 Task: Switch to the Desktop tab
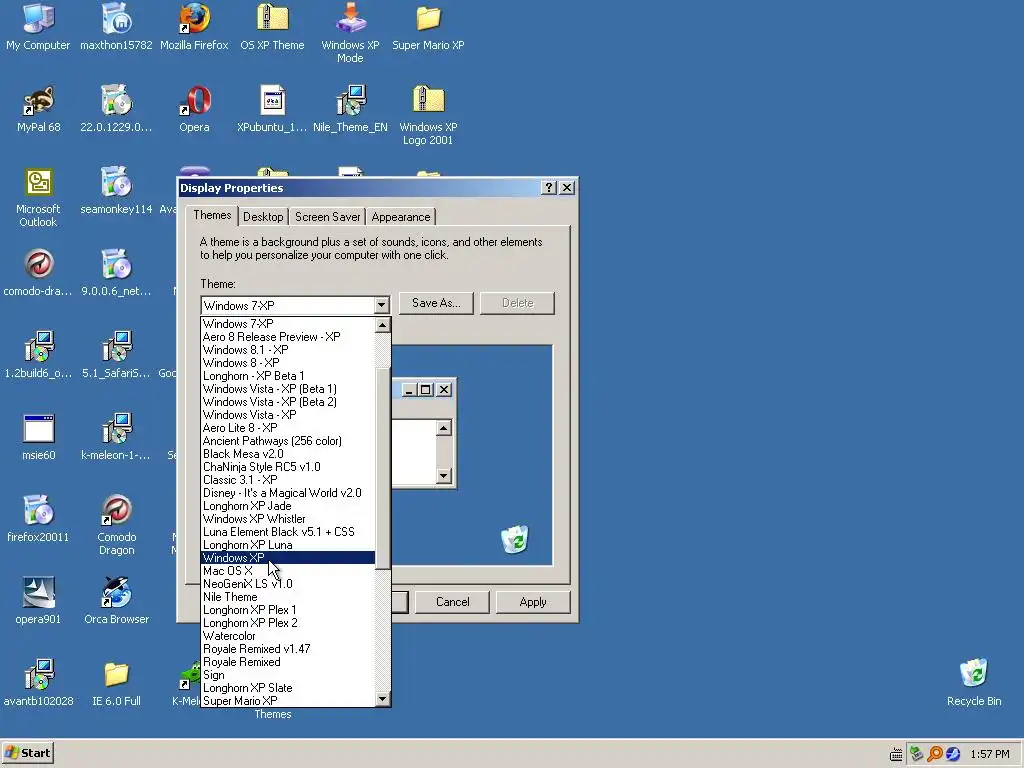(x=263, y=217)
